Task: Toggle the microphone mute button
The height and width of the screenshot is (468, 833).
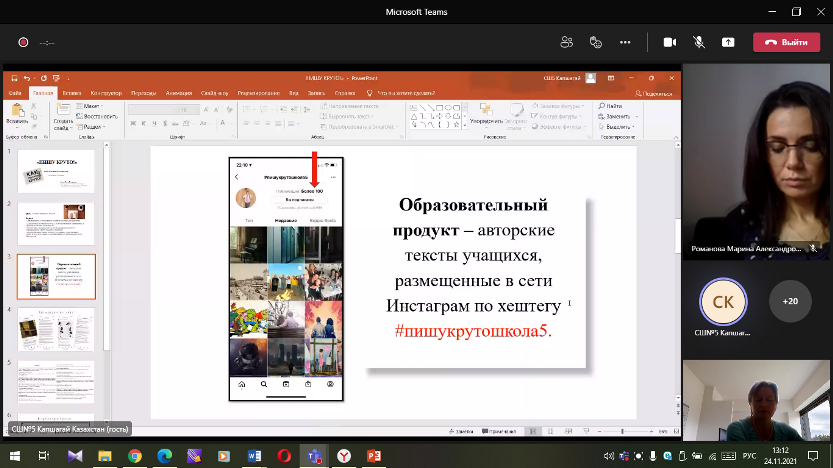Action: pos(699,42)
